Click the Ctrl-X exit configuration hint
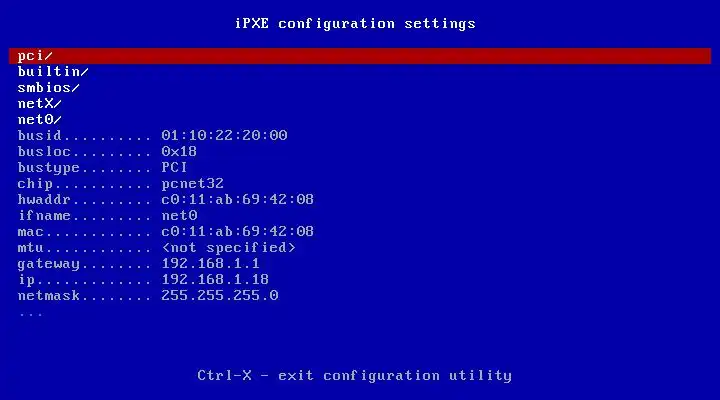The height and width of the screenshot is (400, 720). [x=354, y=376]
